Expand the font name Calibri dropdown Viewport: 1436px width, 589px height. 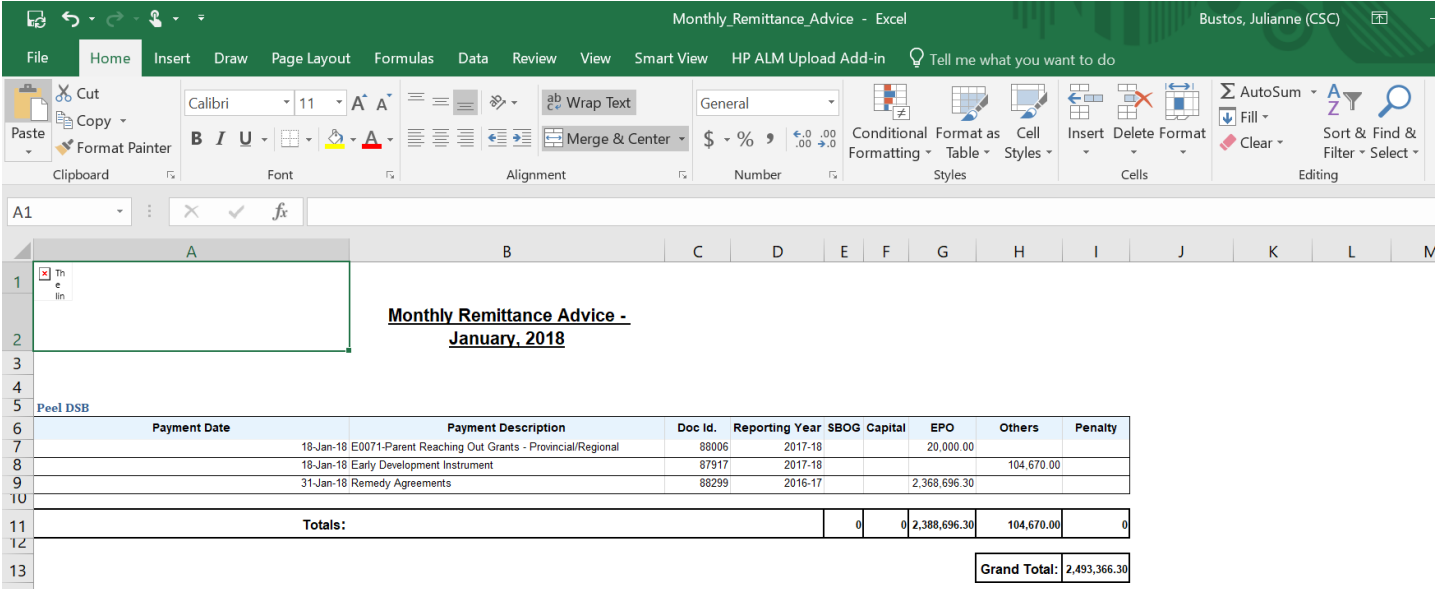pyautogui.click(x=287, y=103)
